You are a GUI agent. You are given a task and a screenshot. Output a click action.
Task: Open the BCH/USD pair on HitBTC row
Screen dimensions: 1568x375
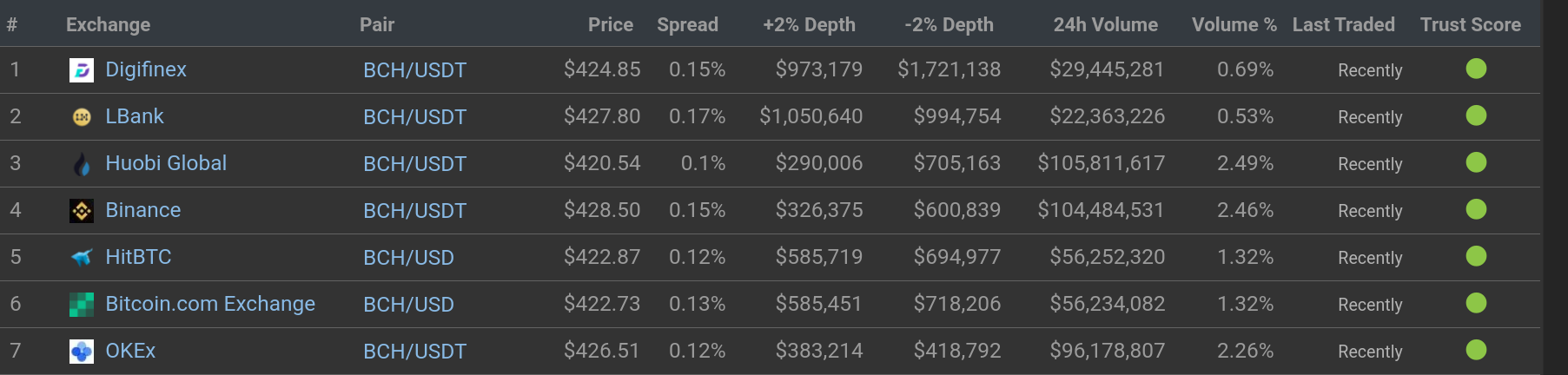point(408,258)
